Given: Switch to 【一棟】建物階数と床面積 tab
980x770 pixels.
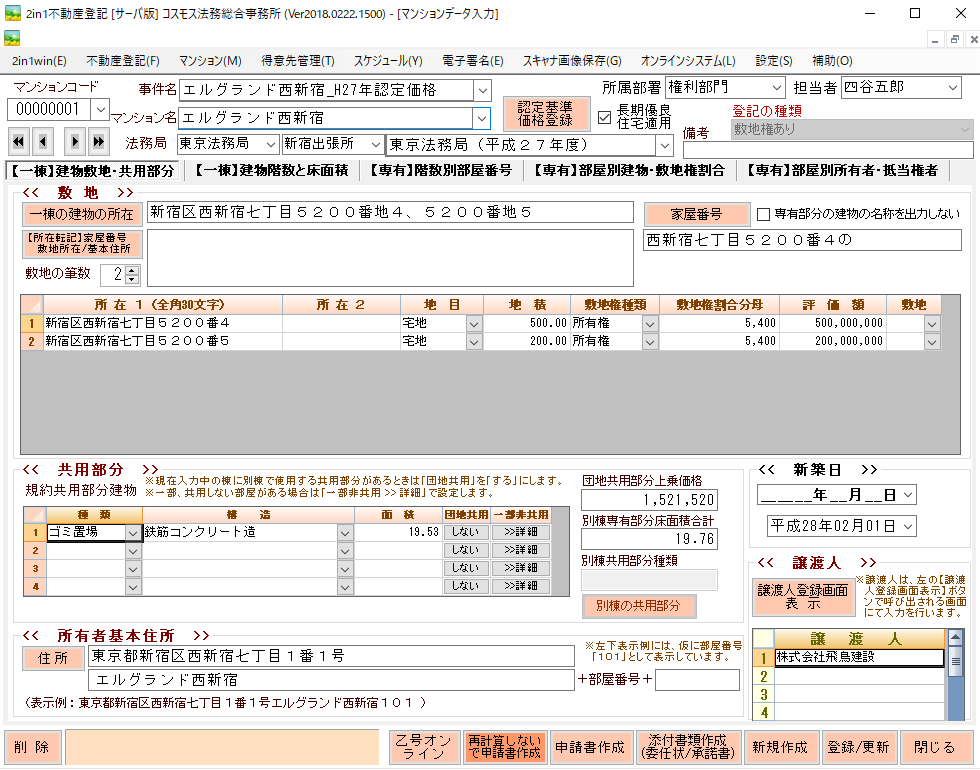Looking at the screenshot, I should tap(271, 171).
